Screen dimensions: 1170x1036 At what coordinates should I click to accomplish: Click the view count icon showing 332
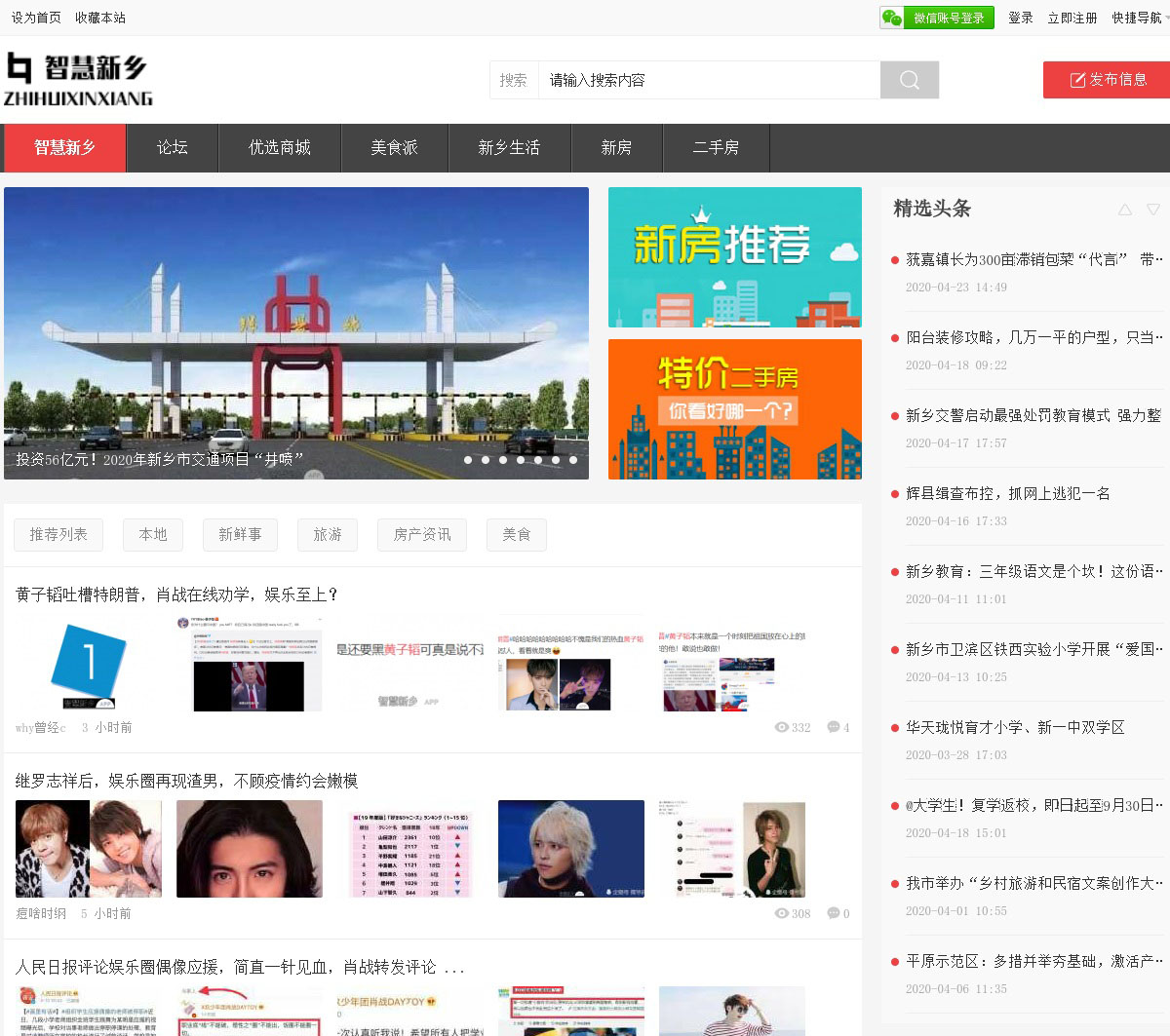pyautogui.click(x=781, y=727)
